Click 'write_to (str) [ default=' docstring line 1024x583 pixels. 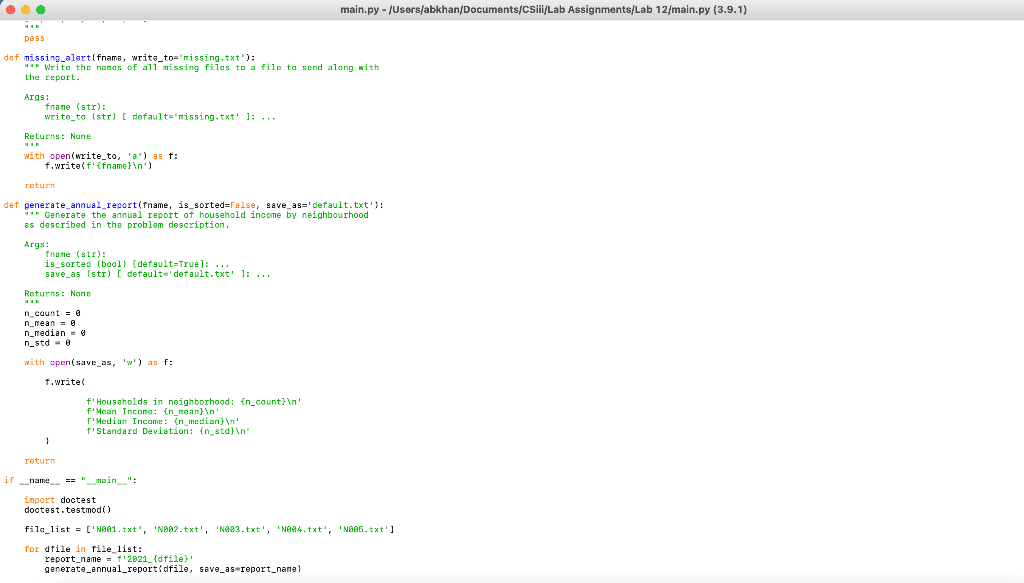(160, 117)
